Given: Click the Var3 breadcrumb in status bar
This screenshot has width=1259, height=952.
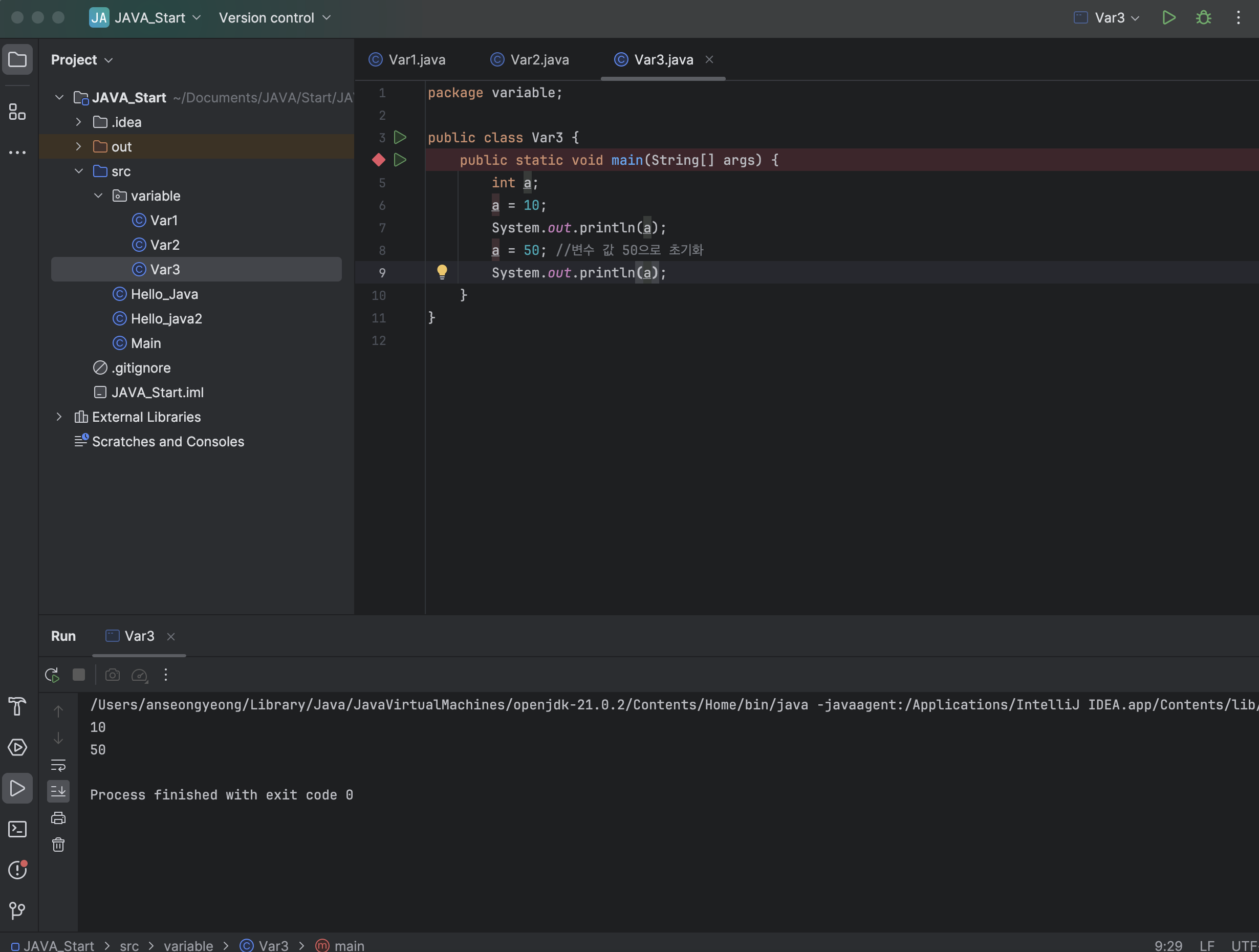Looking at the screenshot, I should (273, 945).
